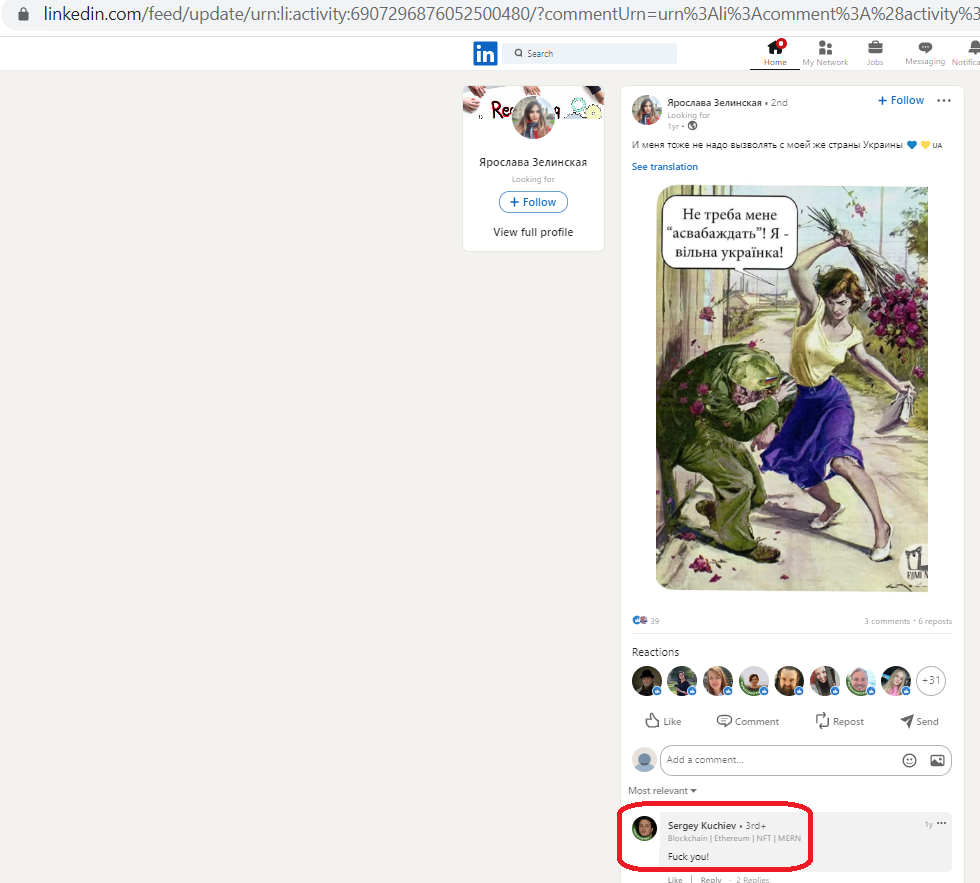Open the comment's three-dot options menu
The image size is (980, 883).
(x=941, y=824)
